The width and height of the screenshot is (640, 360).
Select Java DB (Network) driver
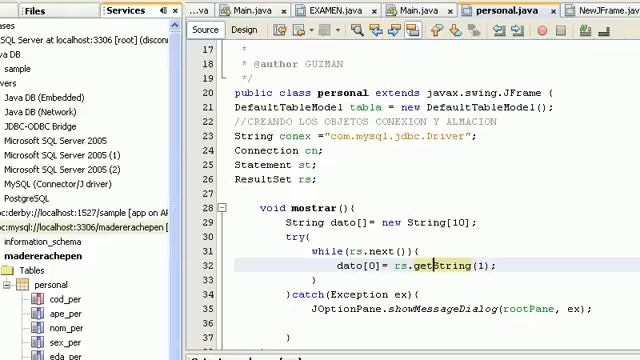click(40, 112)
